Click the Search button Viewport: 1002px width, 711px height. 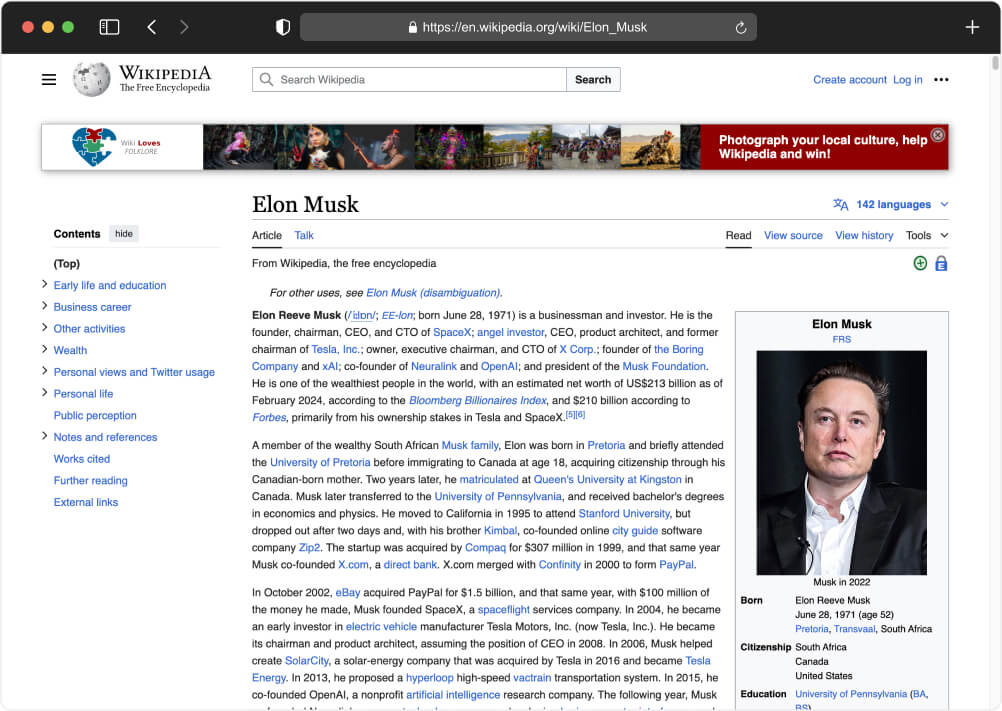tap(593, 79)
